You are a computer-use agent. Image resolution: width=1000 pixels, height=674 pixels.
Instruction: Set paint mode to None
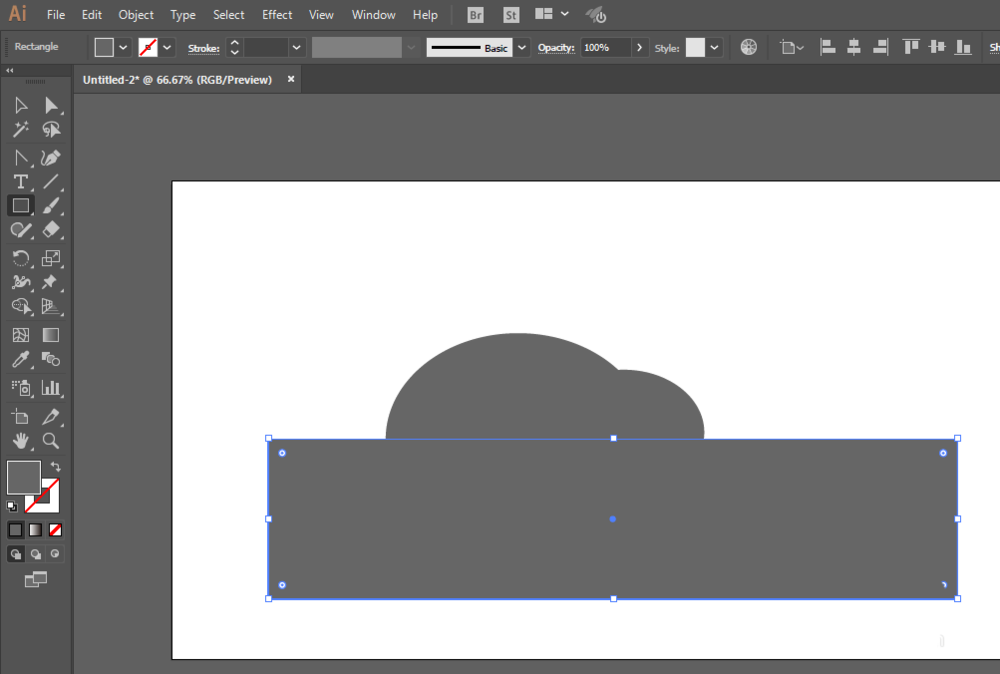(x=55, y=530)
